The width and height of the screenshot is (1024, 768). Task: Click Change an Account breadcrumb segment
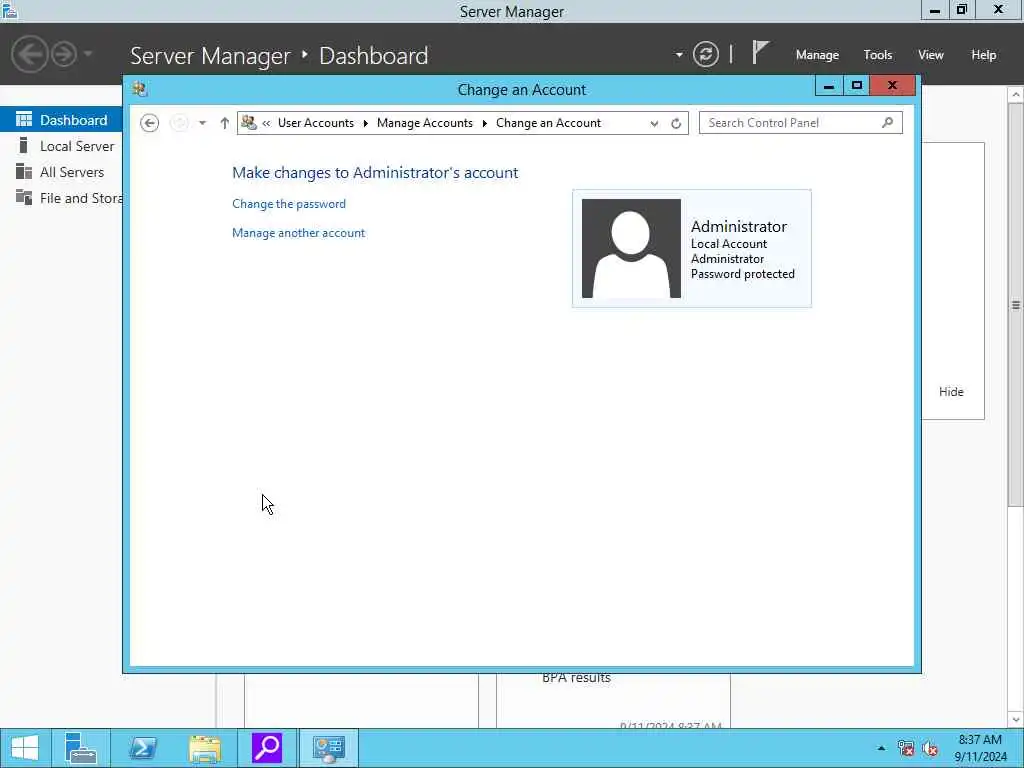(x=548, y=123)
